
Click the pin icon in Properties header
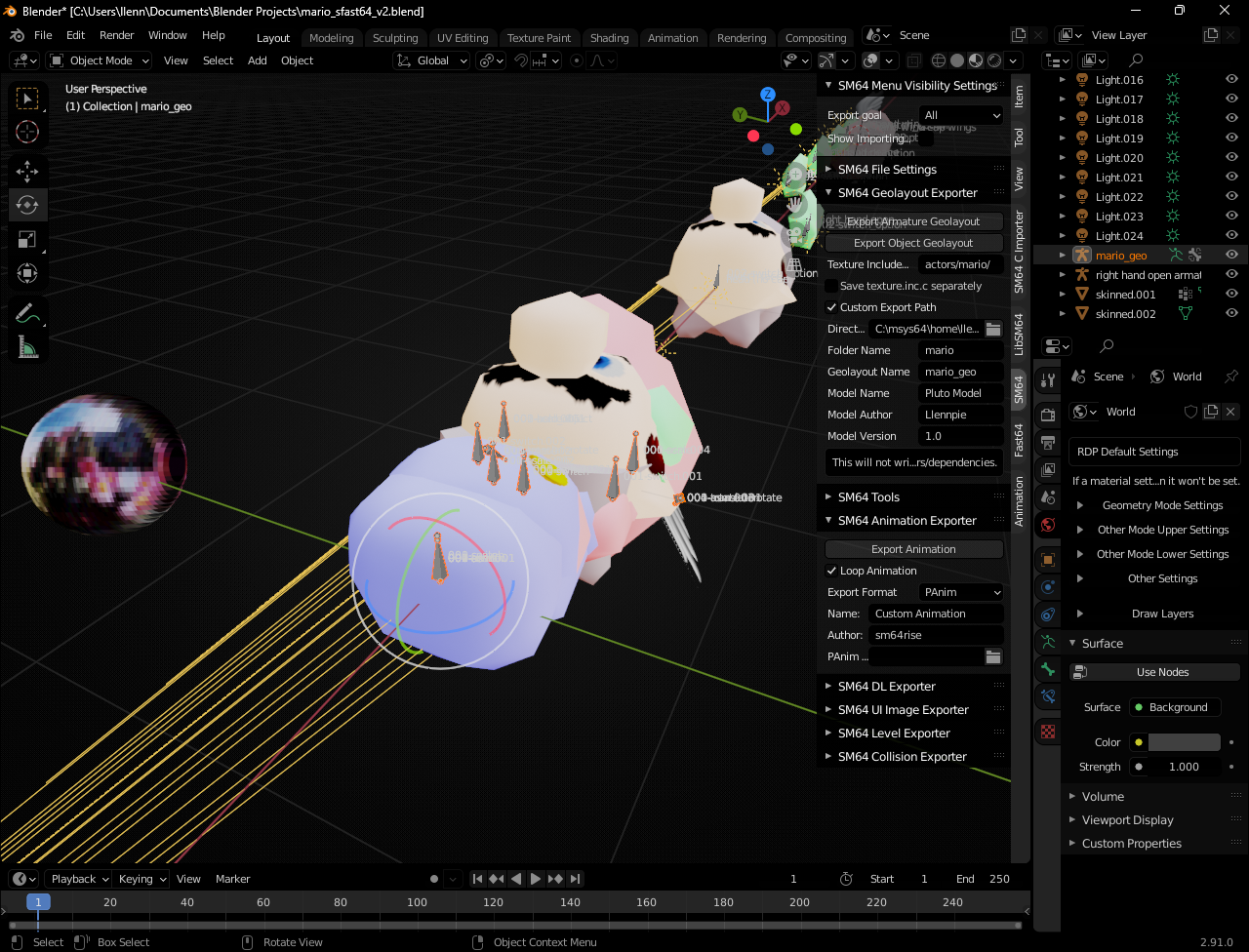click(x=1231, y=377)
